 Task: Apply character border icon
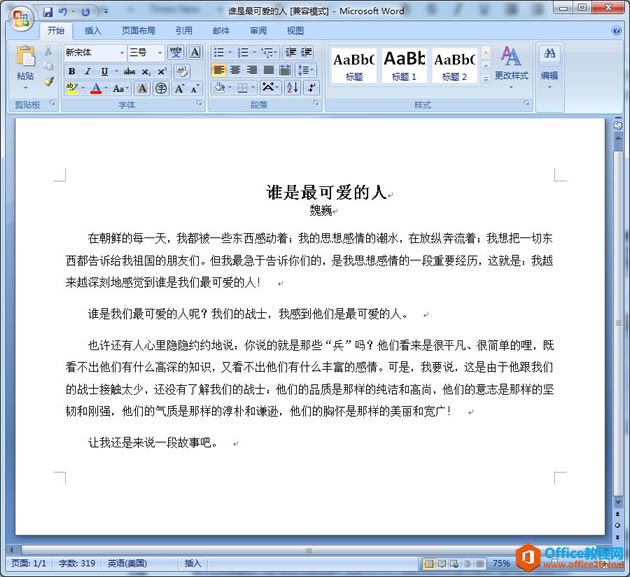[195, 52]
